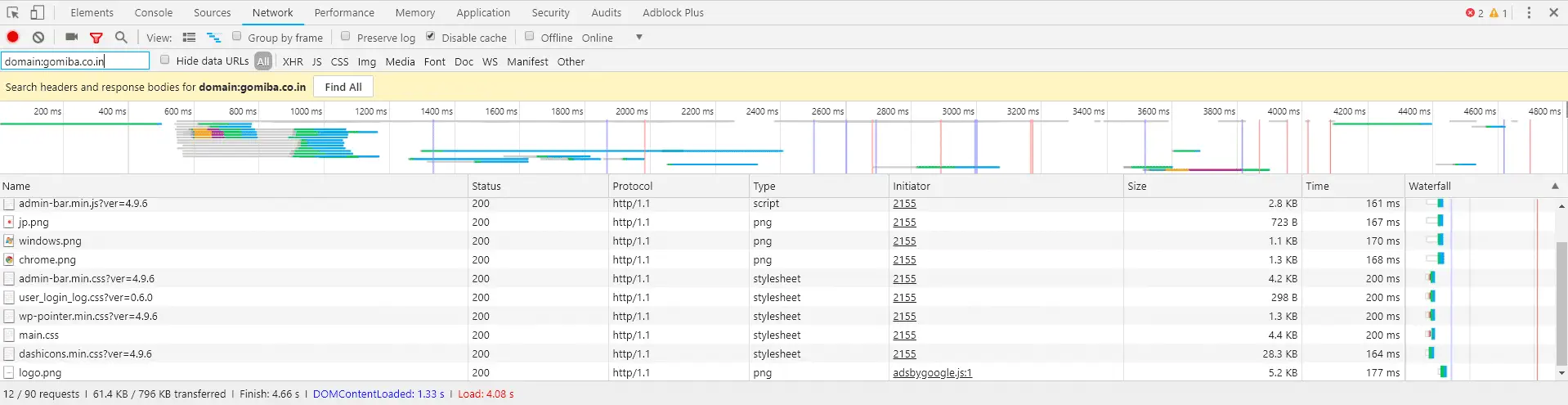Click the domain filter text field
This screenshot has width=1568, height=405.
click(x=75, y=61)
